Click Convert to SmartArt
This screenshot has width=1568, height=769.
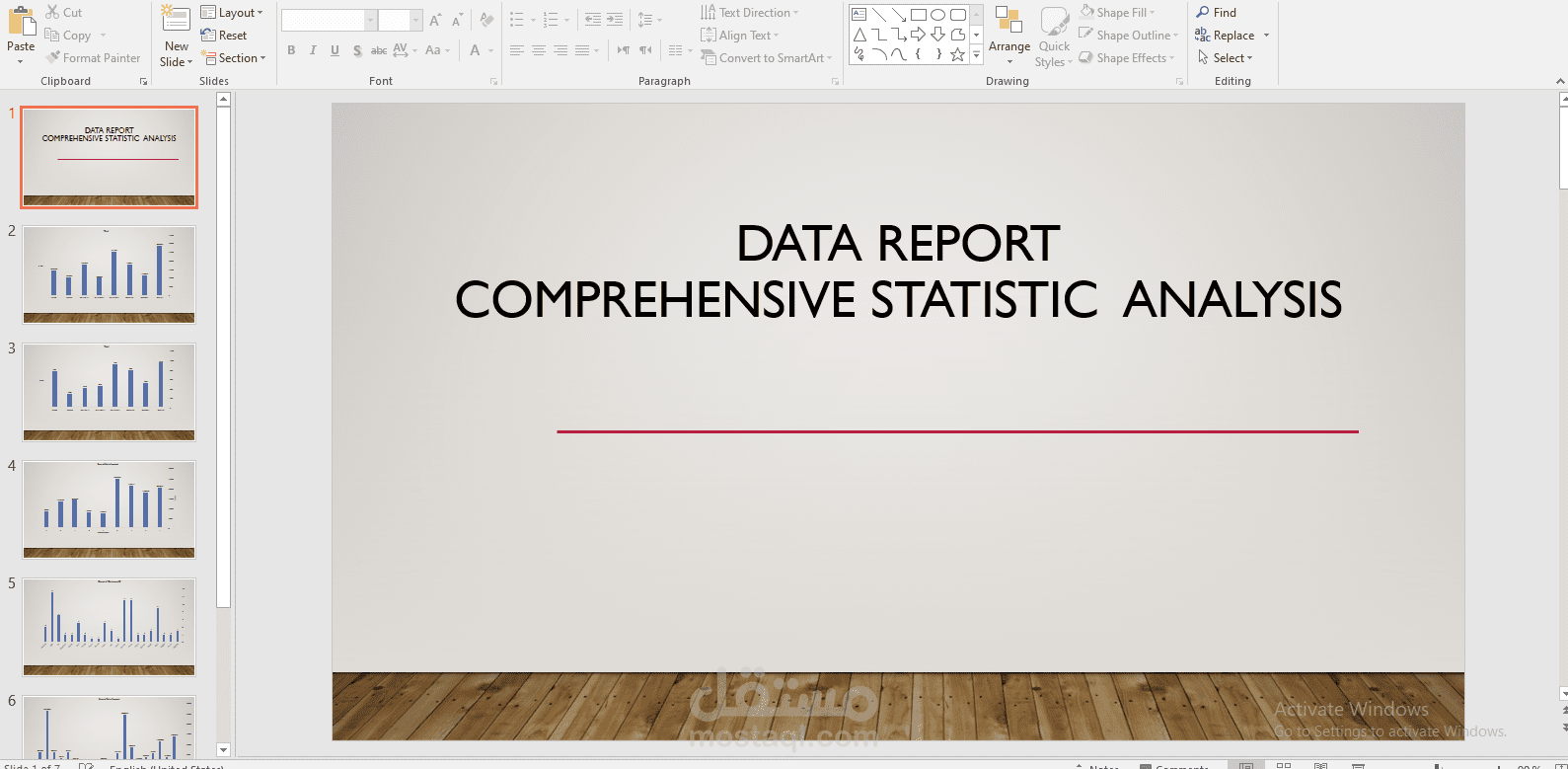(x=767, y=58)
